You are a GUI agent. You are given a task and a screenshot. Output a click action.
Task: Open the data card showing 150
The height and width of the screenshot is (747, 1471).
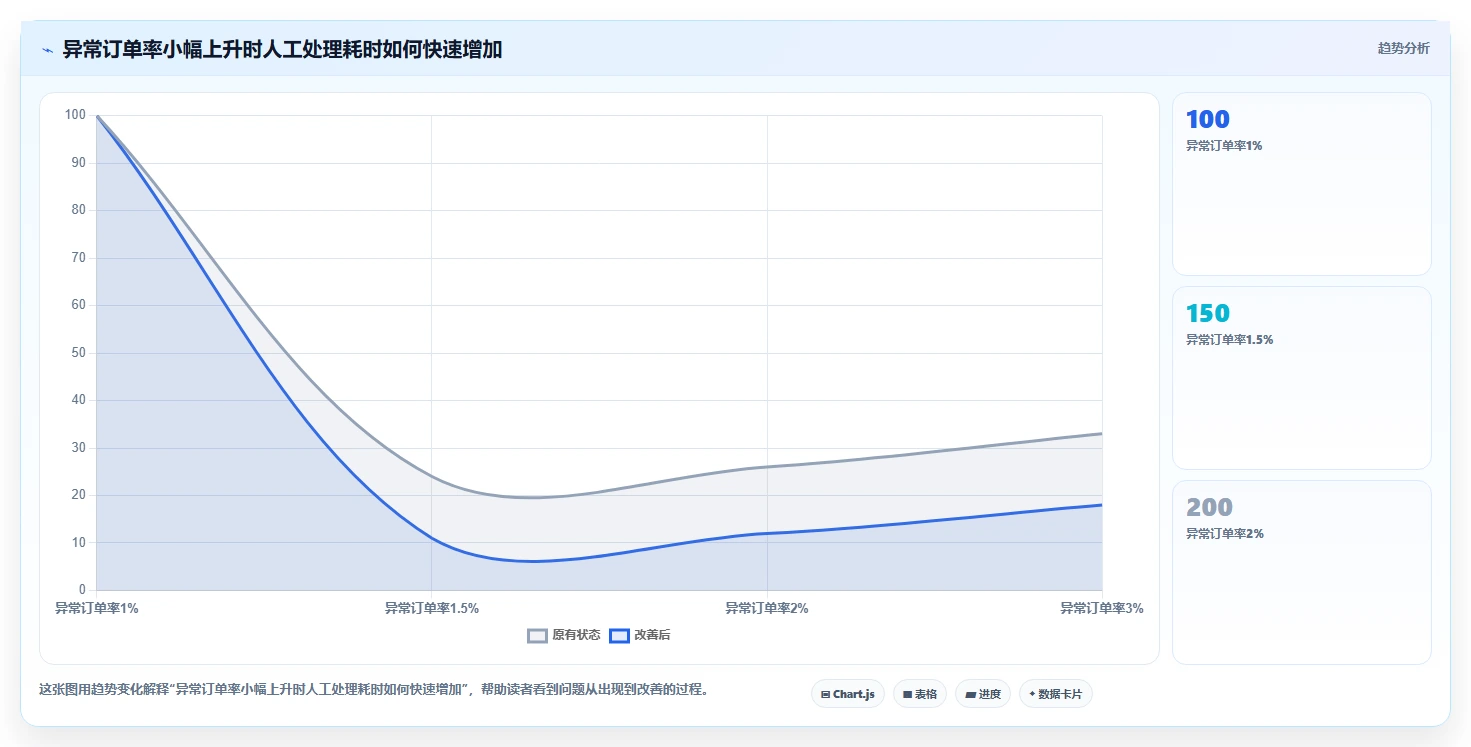[x=1302, y=378]
